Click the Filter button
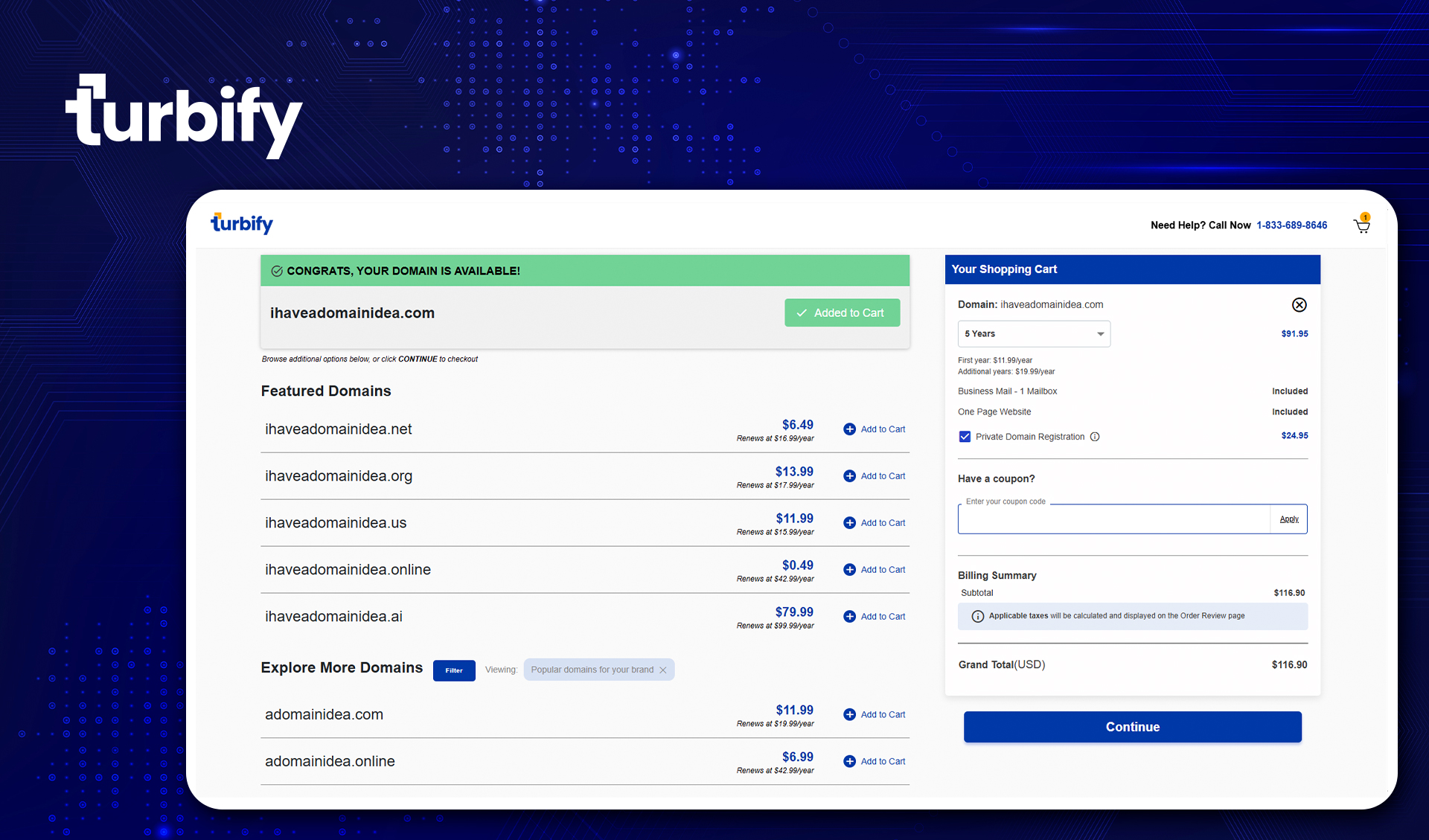The image size is (1429, 840). pos(454,670)
